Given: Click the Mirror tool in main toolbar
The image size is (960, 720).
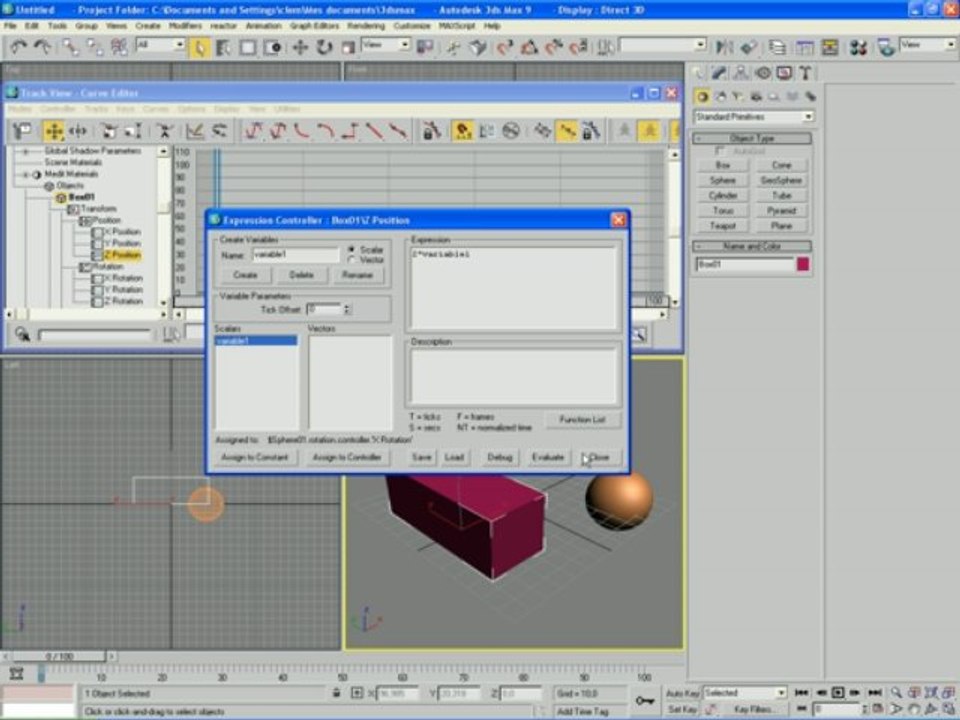Looking at the screenshot, I should pyautogui.click(x=724, y=47).
